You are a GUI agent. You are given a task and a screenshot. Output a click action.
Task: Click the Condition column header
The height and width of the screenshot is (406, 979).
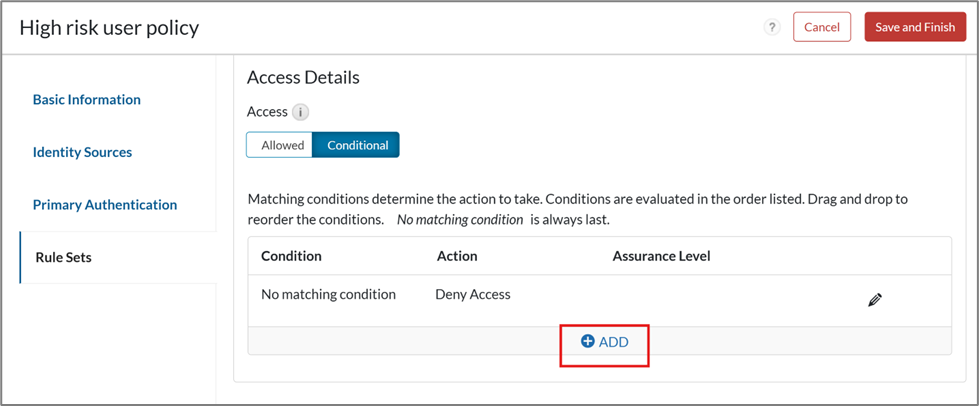pyautogui.click(x=291, y=256)
